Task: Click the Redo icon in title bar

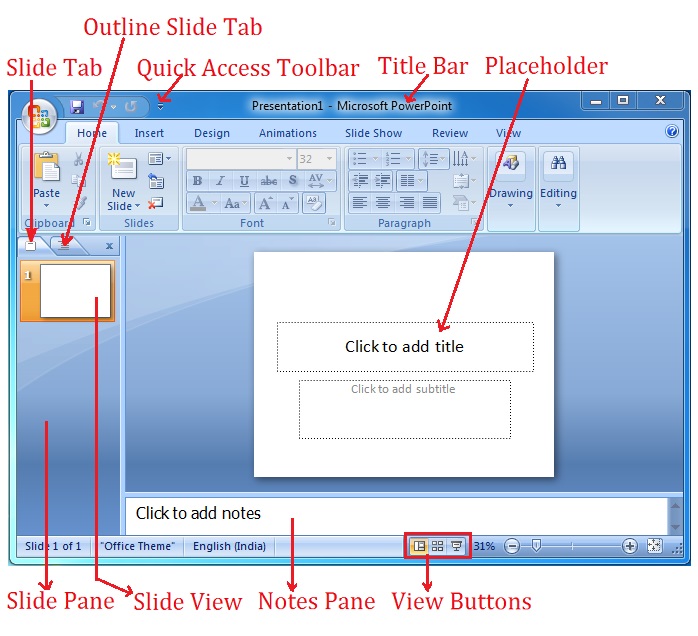Action: click(x=130, y=106)
